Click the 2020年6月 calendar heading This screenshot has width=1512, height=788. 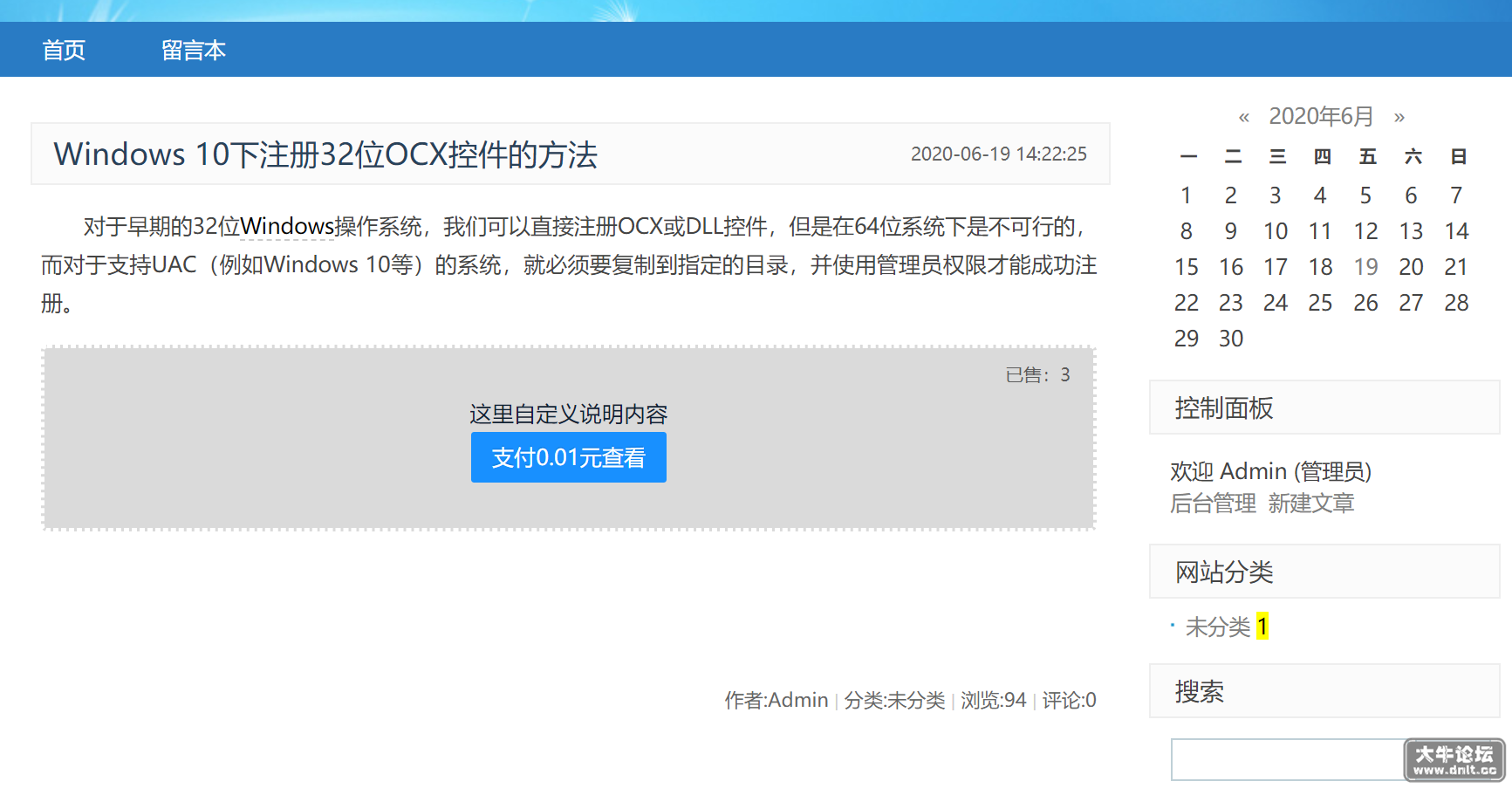tap(1321, 116)
